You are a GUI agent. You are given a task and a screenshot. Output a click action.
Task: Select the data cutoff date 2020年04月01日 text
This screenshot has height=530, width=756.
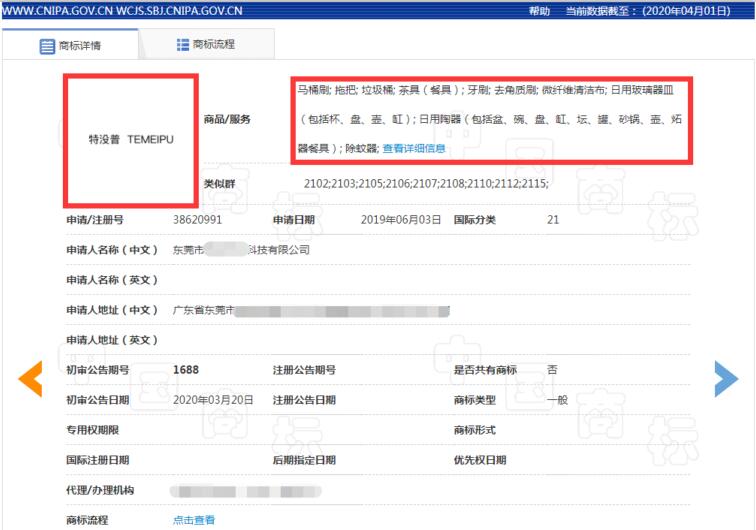click(687, 11)
